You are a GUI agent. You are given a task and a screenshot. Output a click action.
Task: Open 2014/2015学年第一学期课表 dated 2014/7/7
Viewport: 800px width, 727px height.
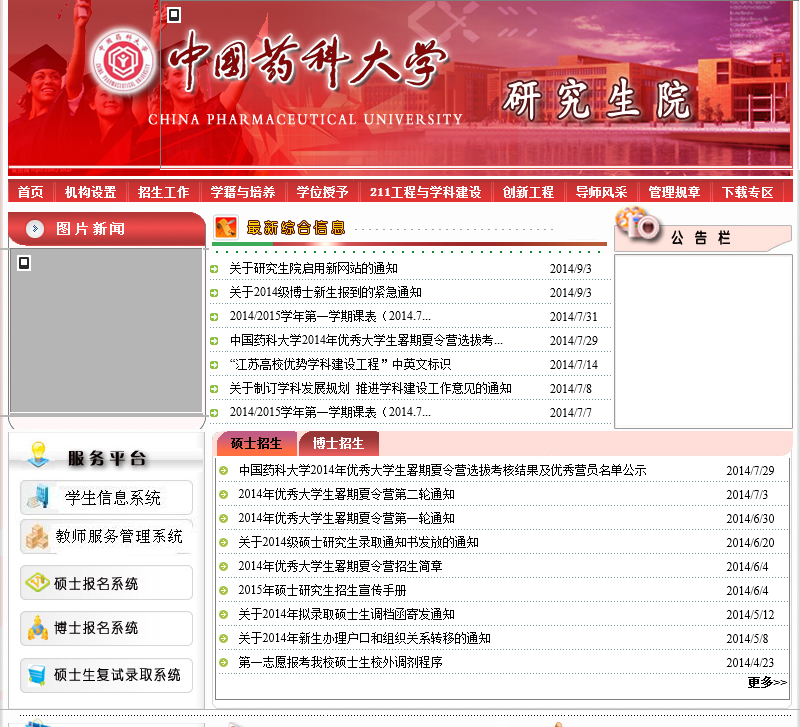pos(330,412)
